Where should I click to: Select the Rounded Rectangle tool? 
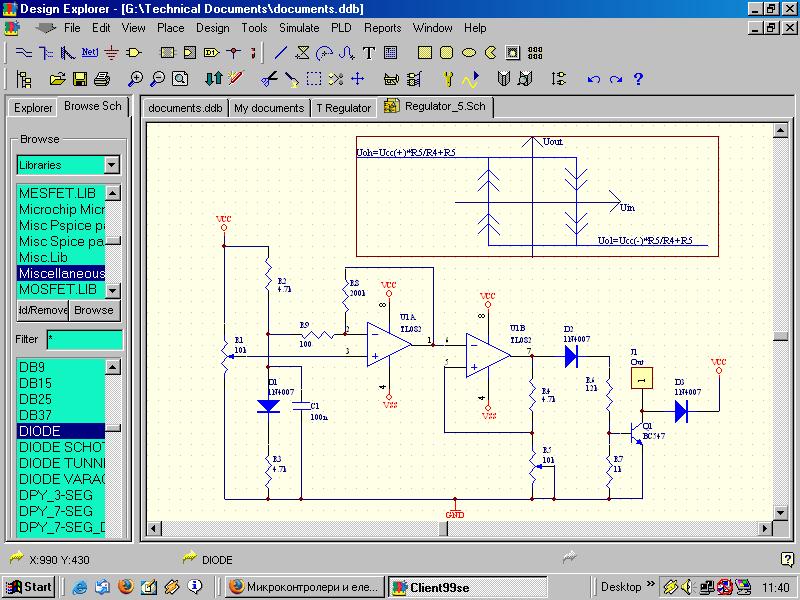point(446,53)
